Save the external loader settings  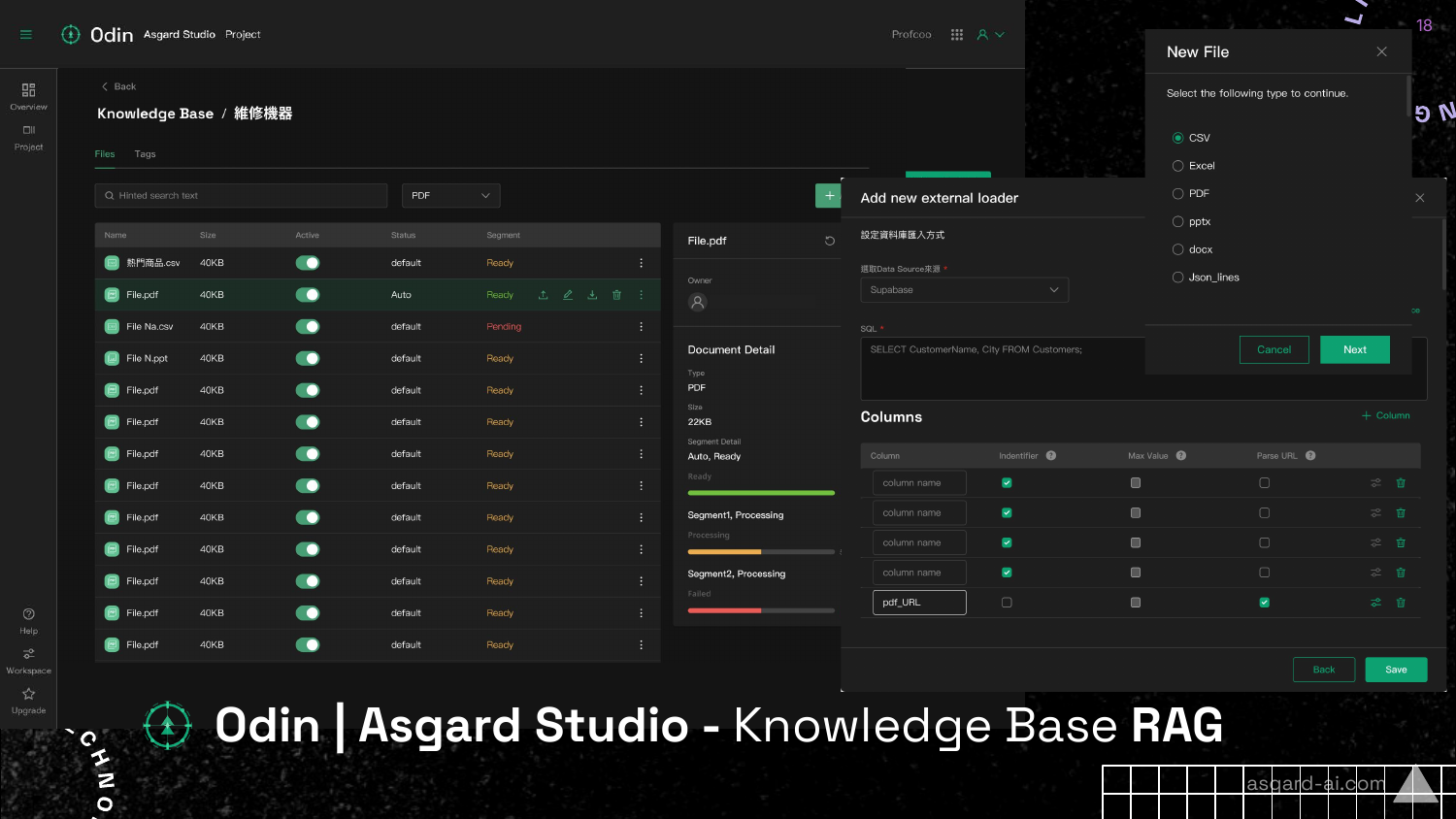[1396, 670]
